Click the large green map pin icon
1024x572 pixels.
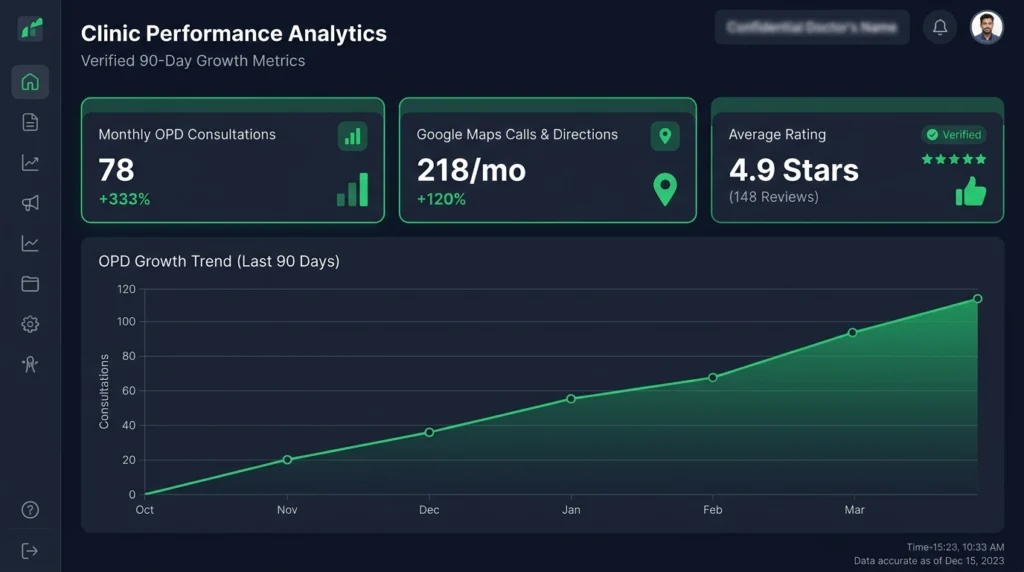[665, 189]
